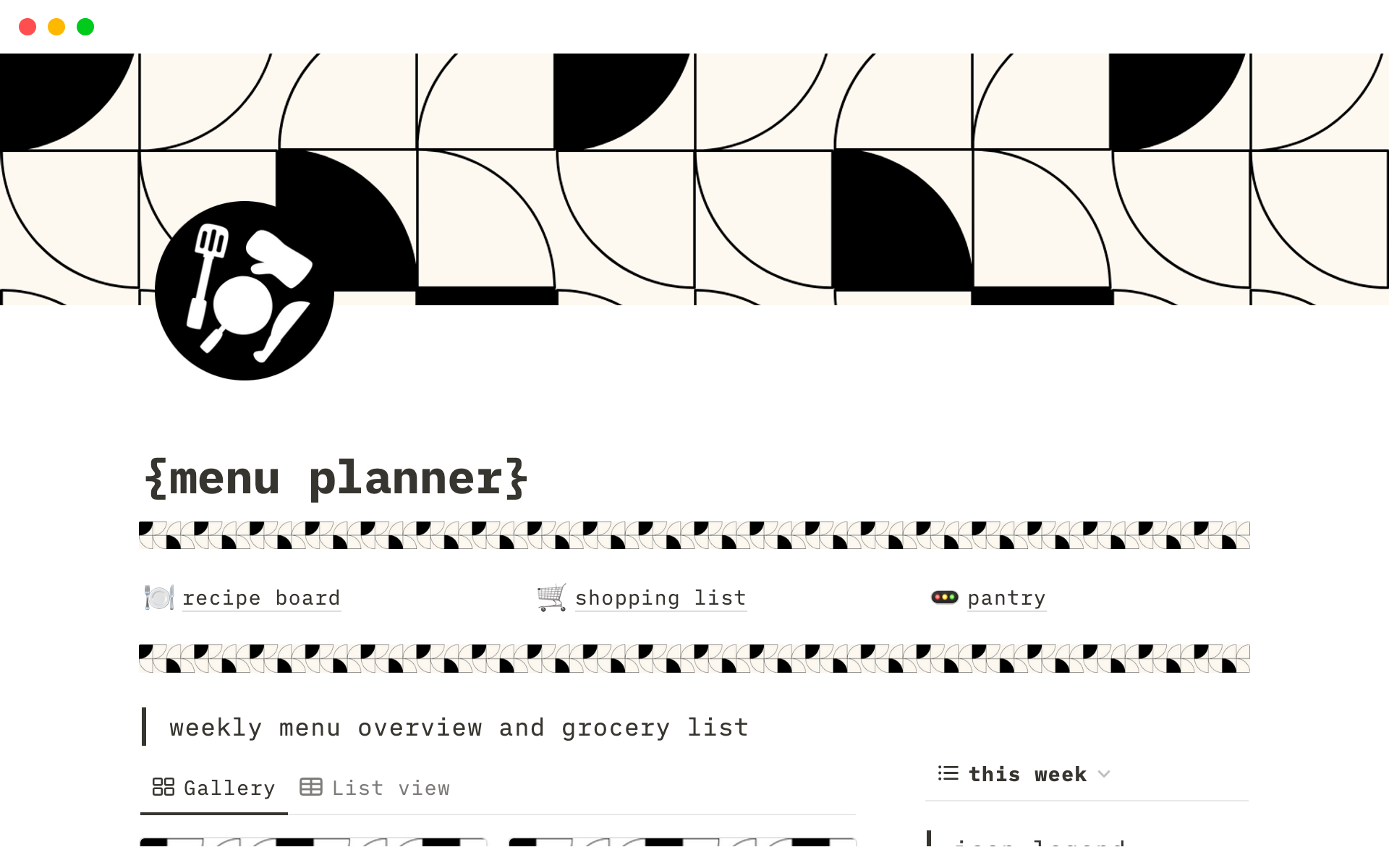Click the macOS red close button

click(x=27, y=26)
